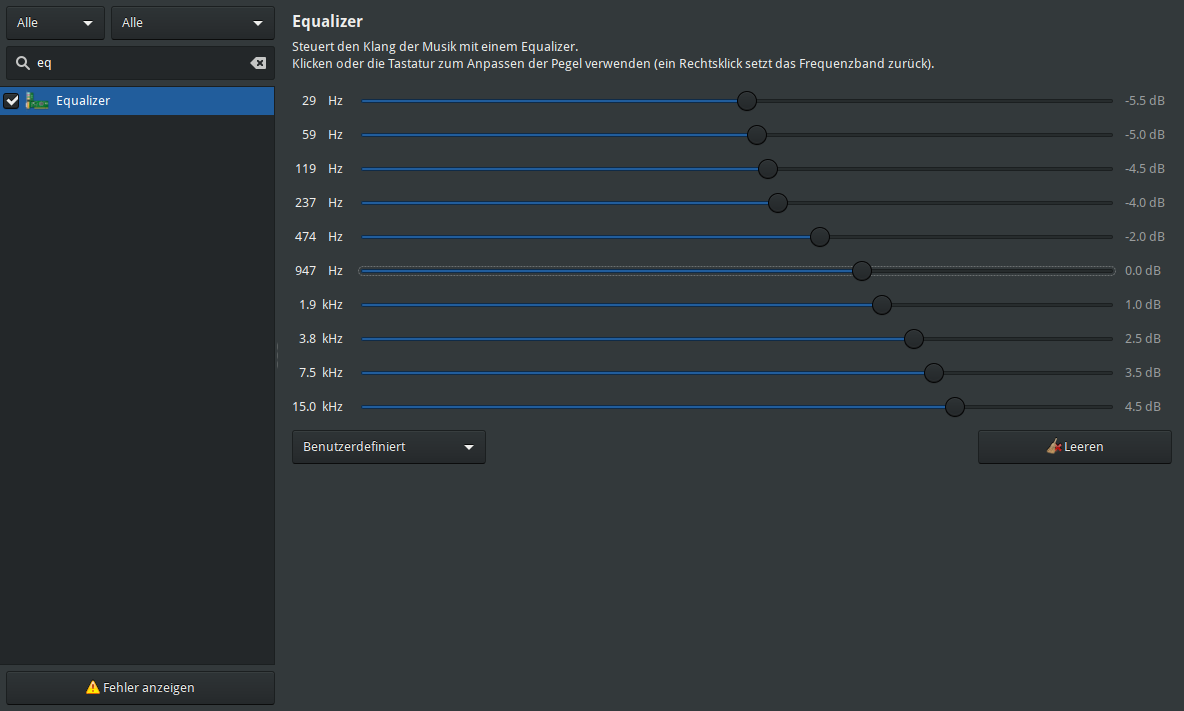Click the 947 Hz slider handle
Viewport: 1184px width, 711px height.
click(862, 270)
